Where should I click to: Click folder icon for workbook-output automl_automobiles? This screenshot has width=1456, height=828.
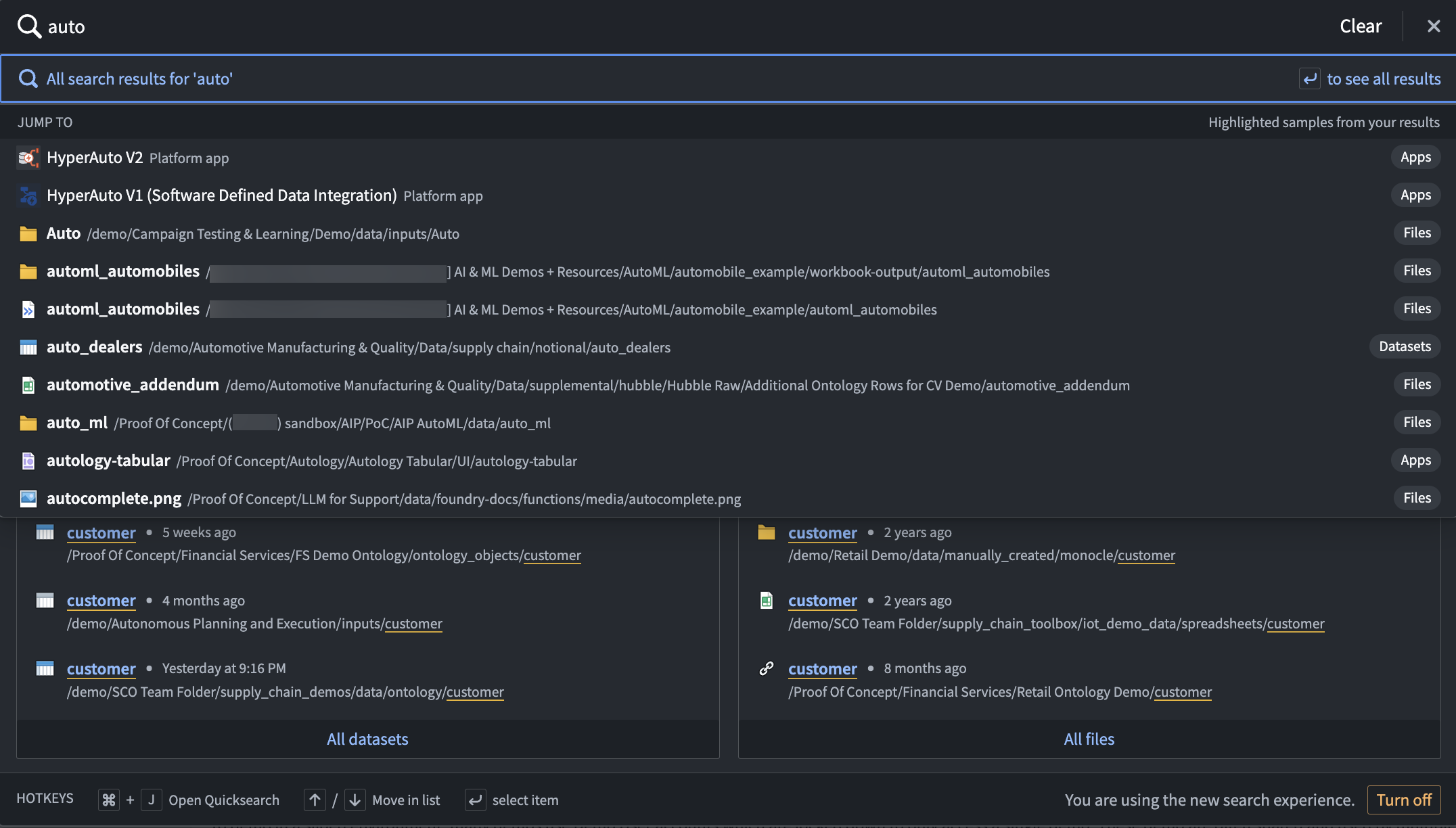[x=28, y=271]
